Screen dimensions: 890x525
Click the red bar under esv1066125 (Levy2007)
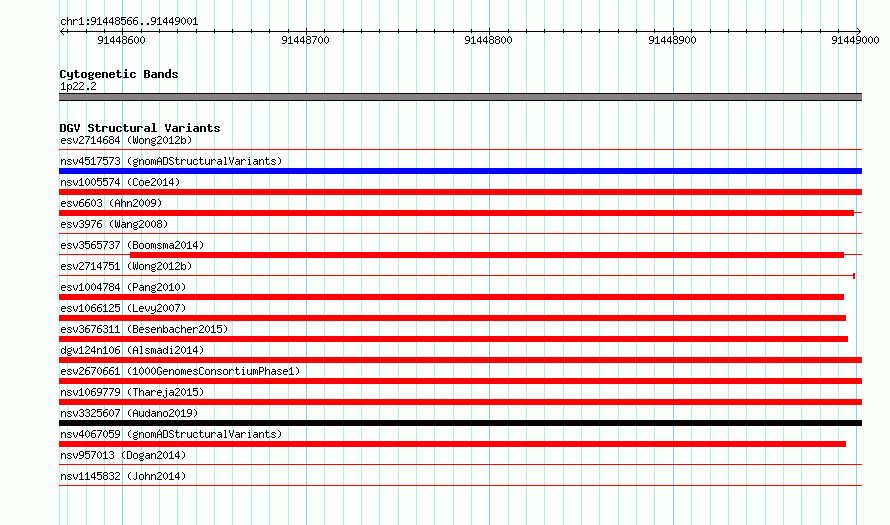click(x=452, y=318)
